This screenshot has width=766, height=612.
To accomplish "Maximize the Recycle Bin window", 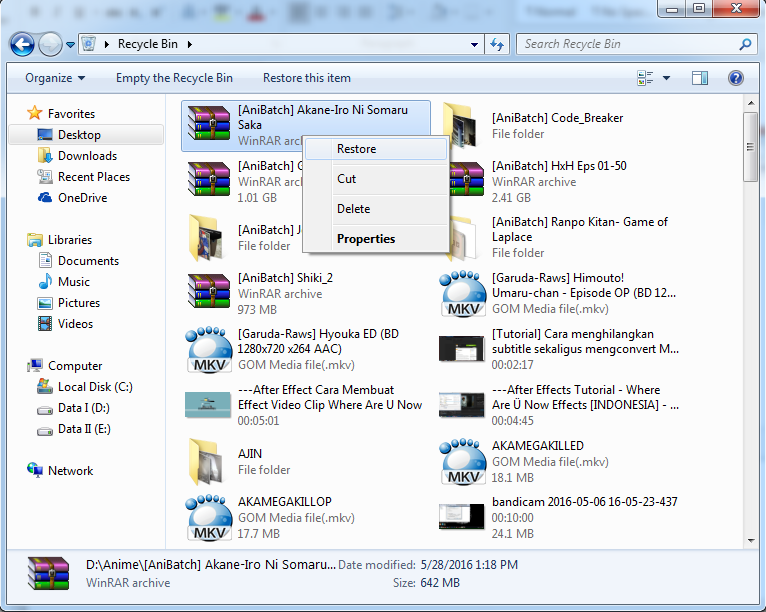I will (x=699, y=8).
